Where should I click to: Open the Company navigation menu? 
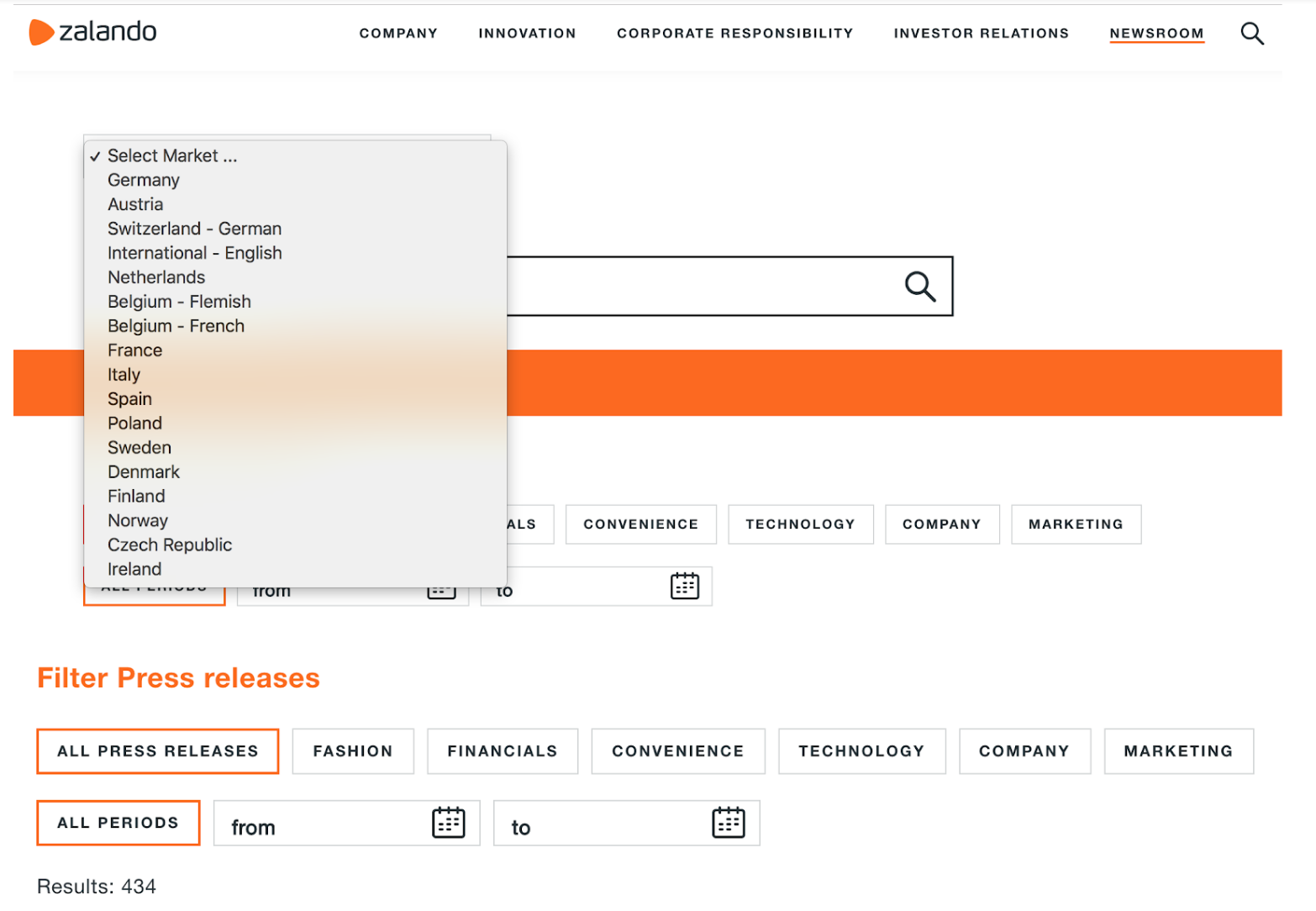click(398, 34)
